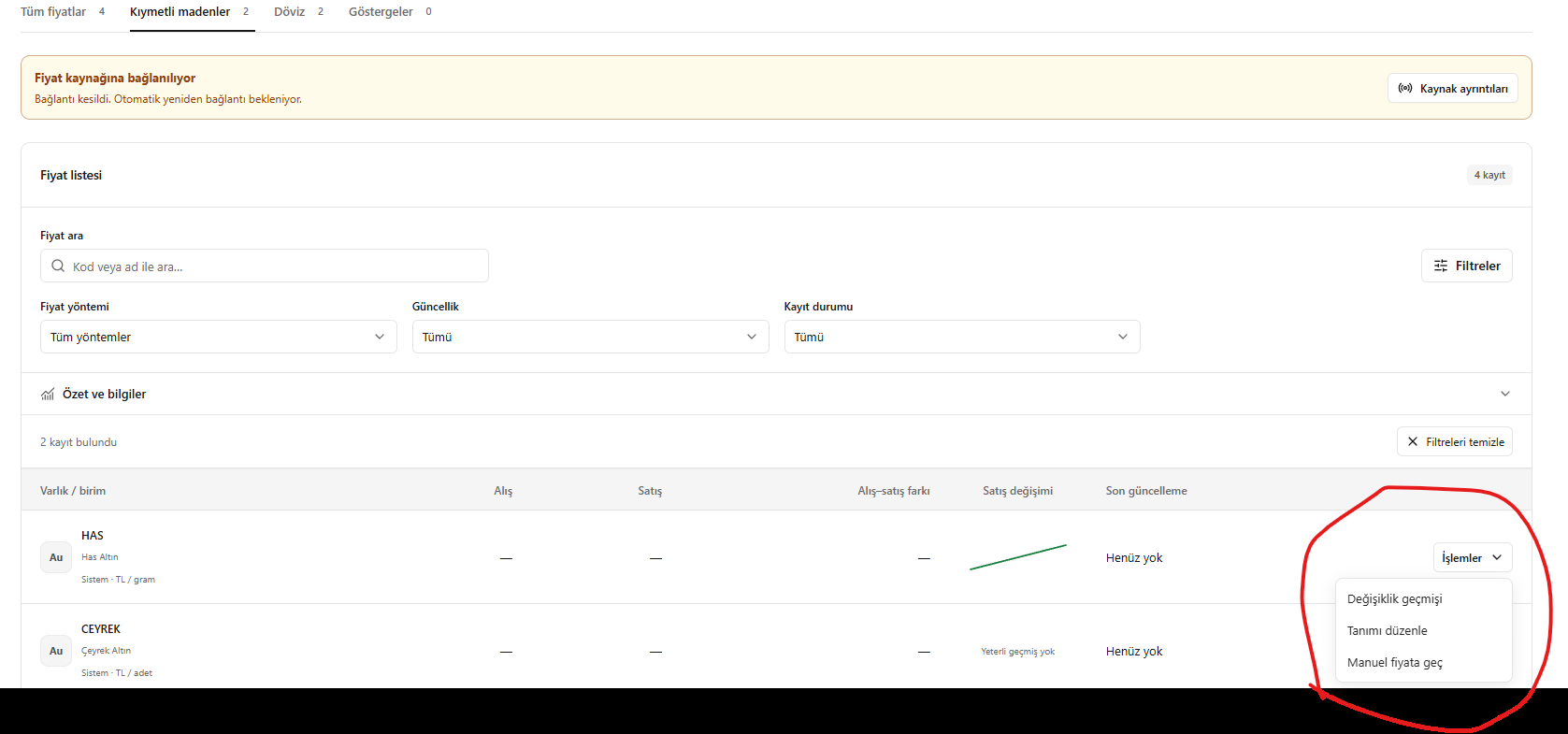The image size is (1568, 734).
Task: Click the Satış değişimi column header
Action: (x=1017, y=491)
